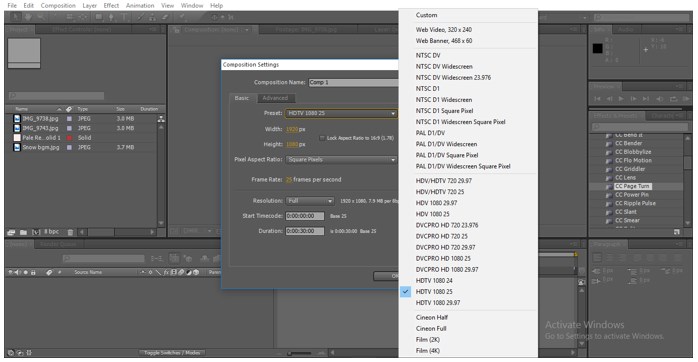Click the first expand icon at timeline bottom-left
Viewport: 698px width, 362px height.
[x=11, y=353]
